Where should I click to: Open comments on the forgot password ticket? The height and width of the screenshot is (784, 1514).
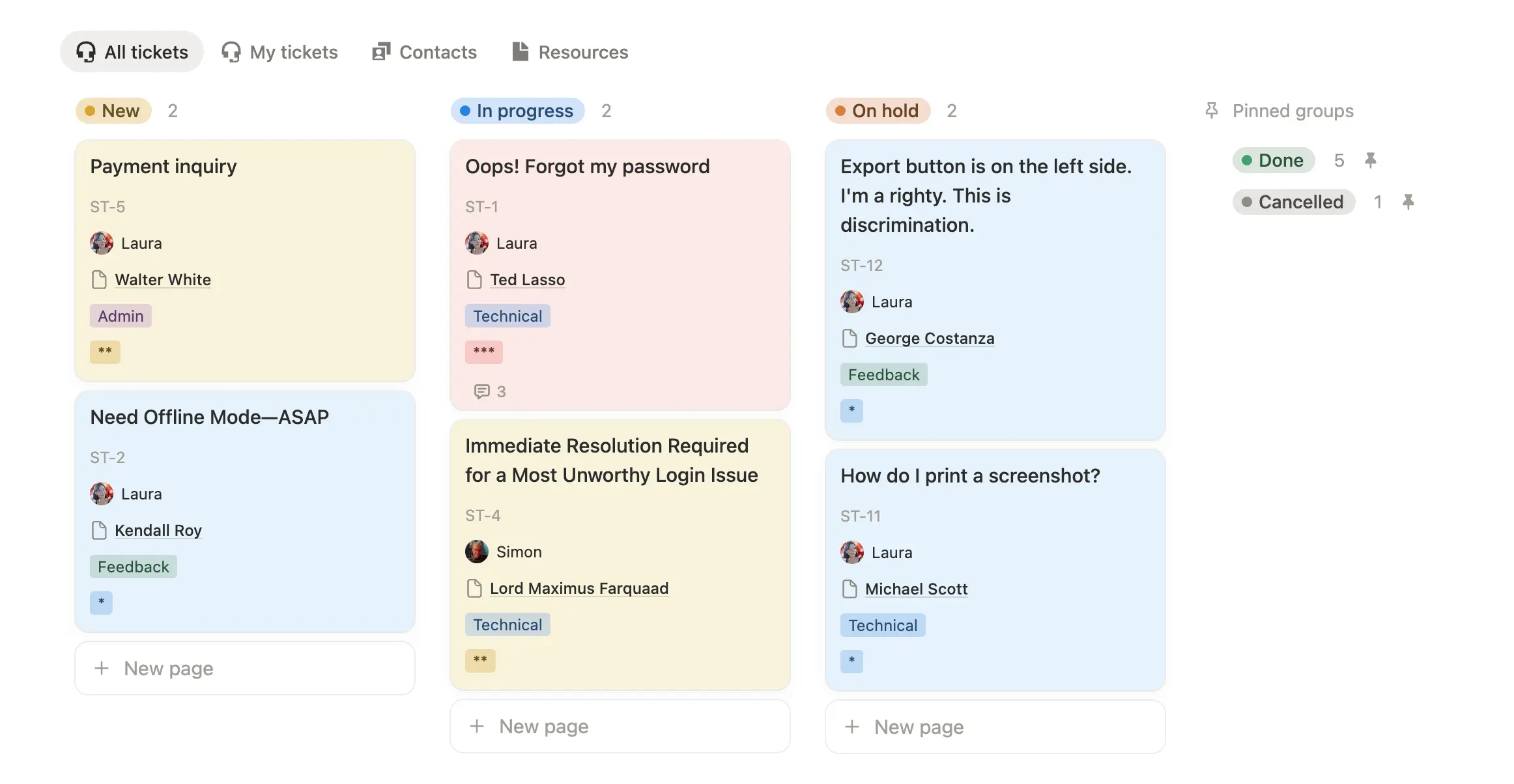coord(481,391)
